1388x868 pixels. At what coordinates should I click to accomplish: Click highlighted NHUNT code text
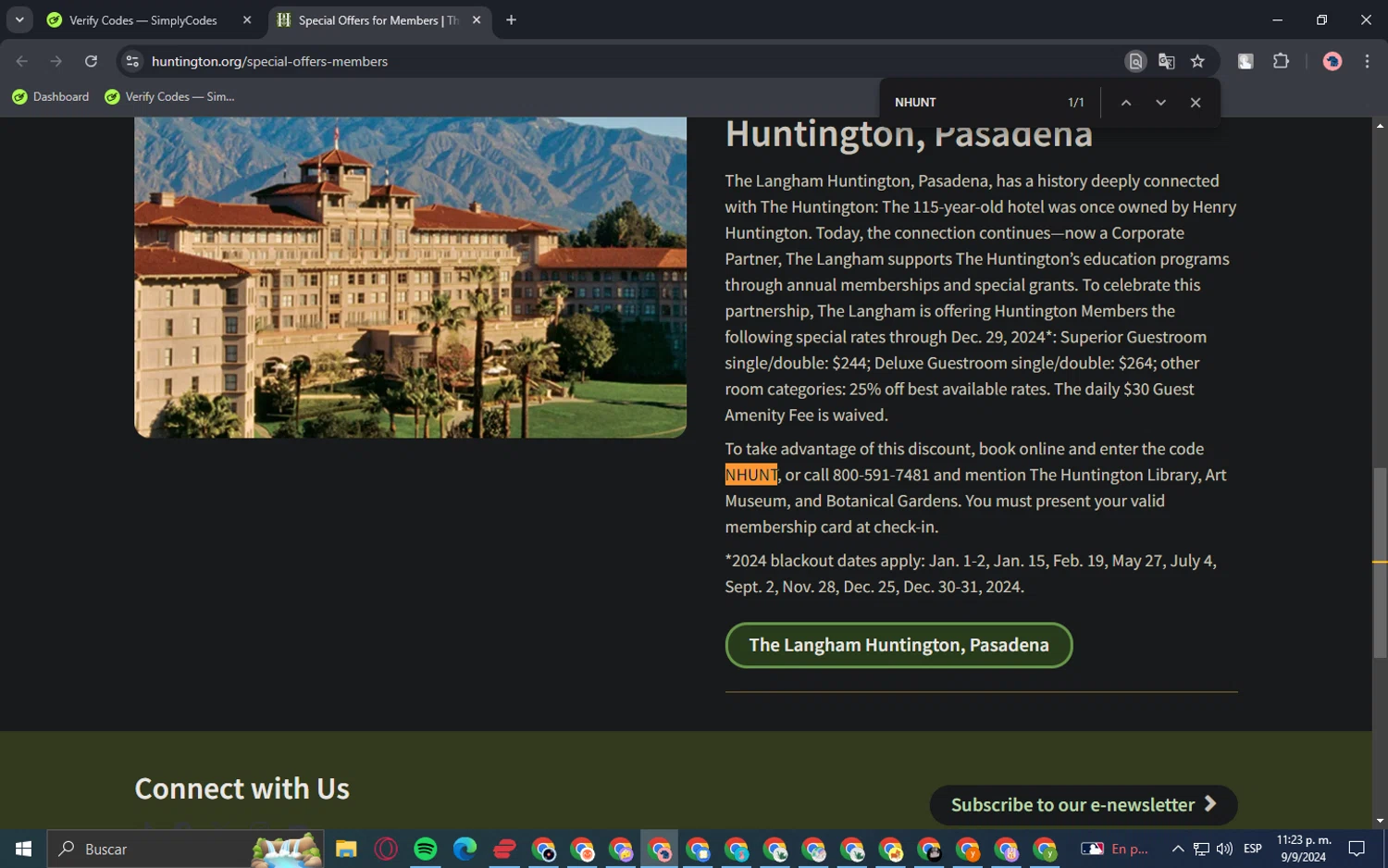[750, 475]
